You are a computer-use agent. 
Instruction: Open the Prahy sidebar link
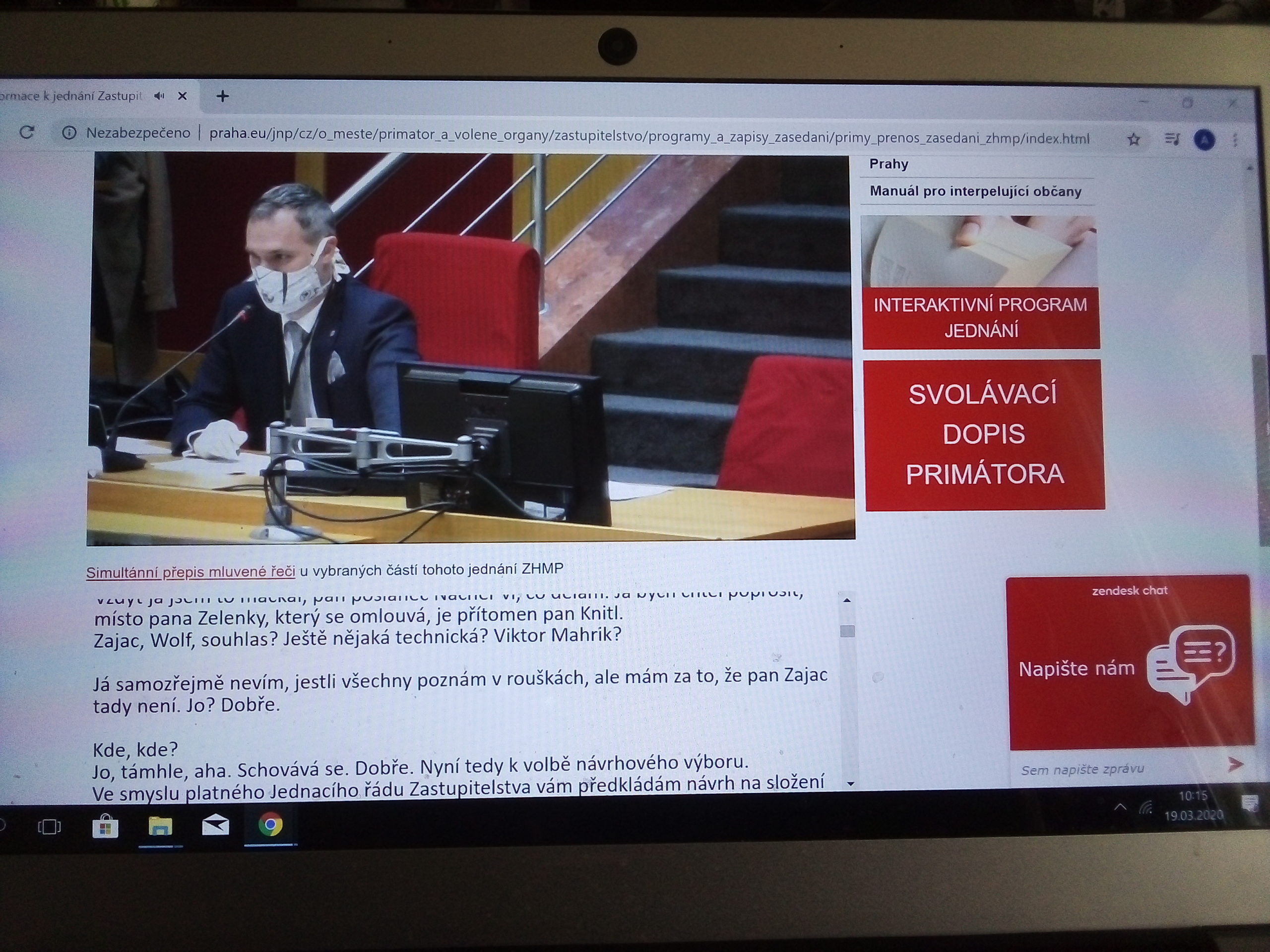(x=889, y=164)
